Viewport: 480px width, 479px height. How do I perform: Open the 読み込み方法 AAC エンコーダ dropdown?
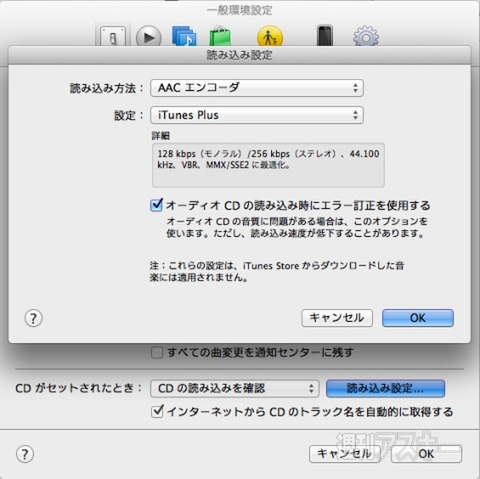tap(257, 88)
